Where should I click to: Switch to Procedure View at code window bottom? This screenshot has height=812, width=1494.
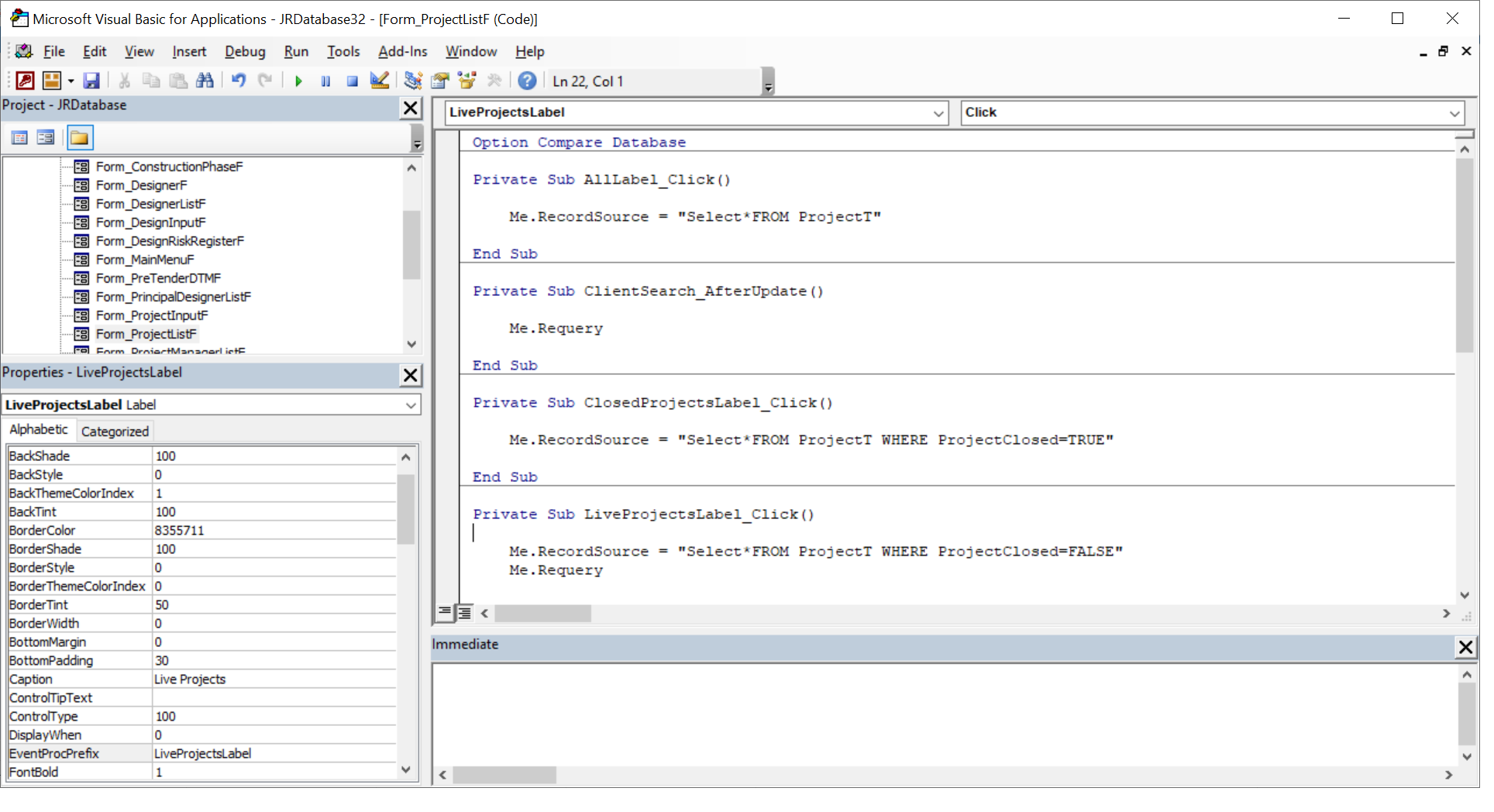coord(445,612)
